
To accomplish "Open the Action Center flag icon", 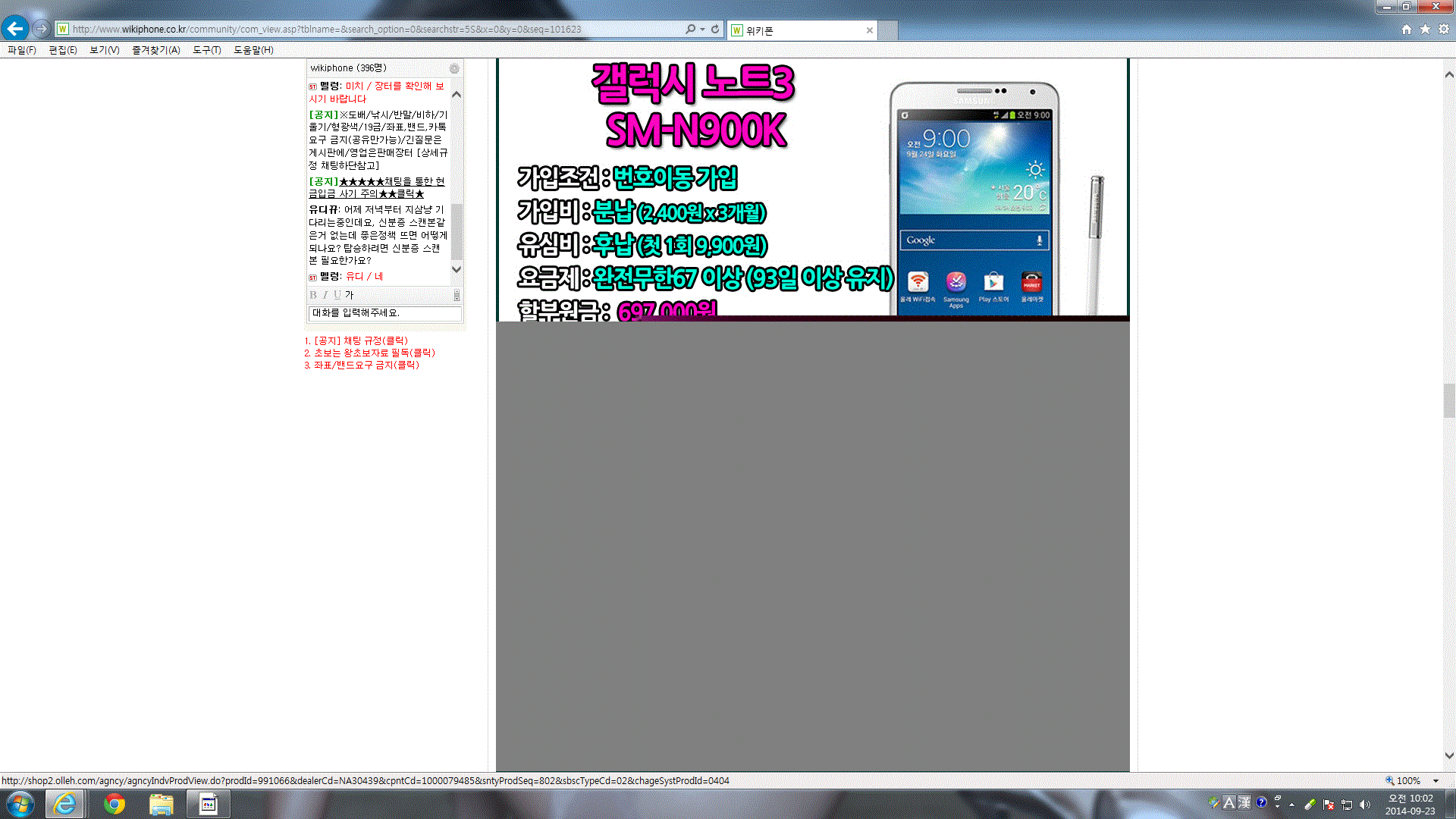I will click(x=1329, y=805).
